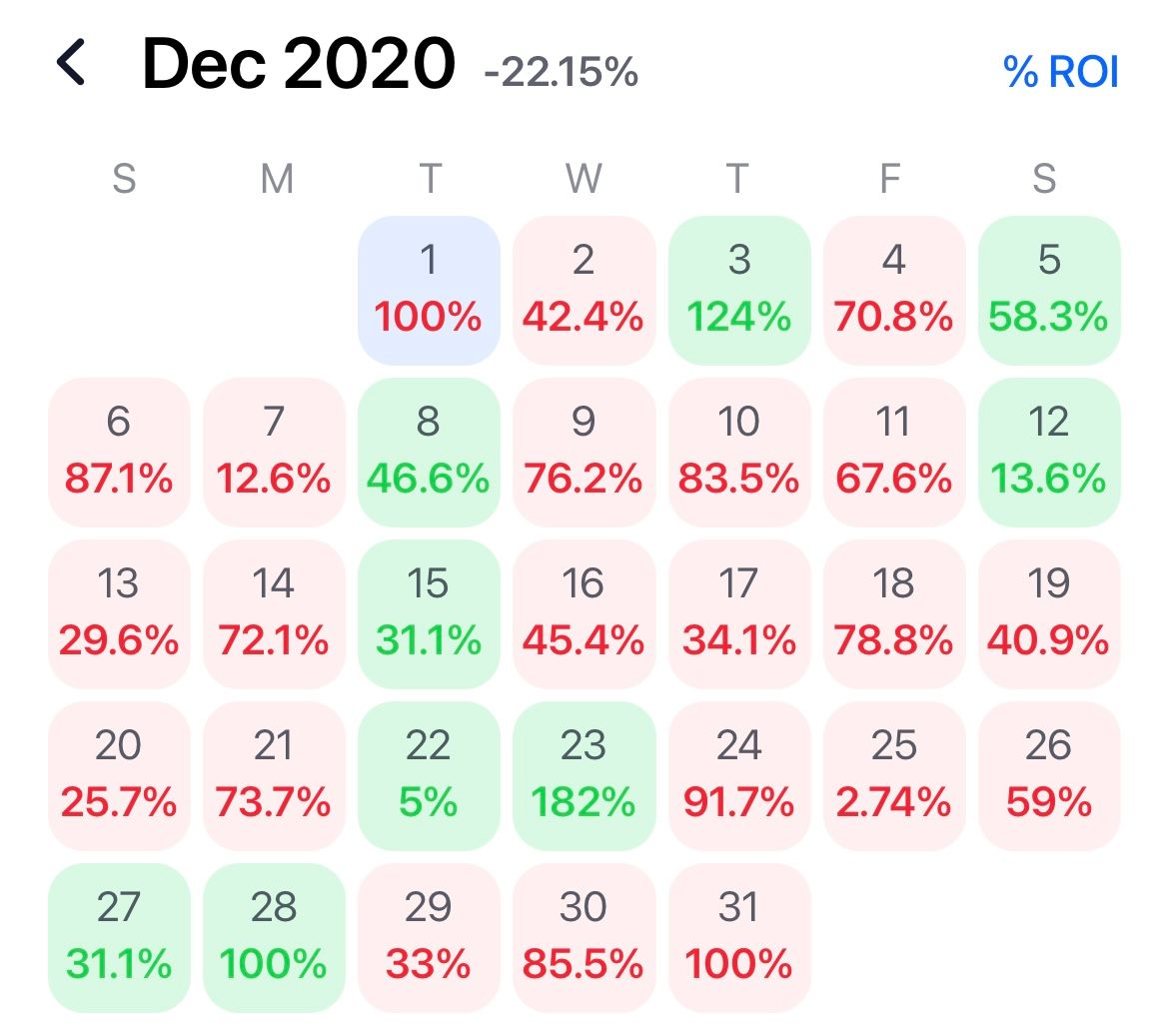The image size is (1169, 1036).
Task: Tap December 27 green 31.1% cell
Action: tap(119, 937)
